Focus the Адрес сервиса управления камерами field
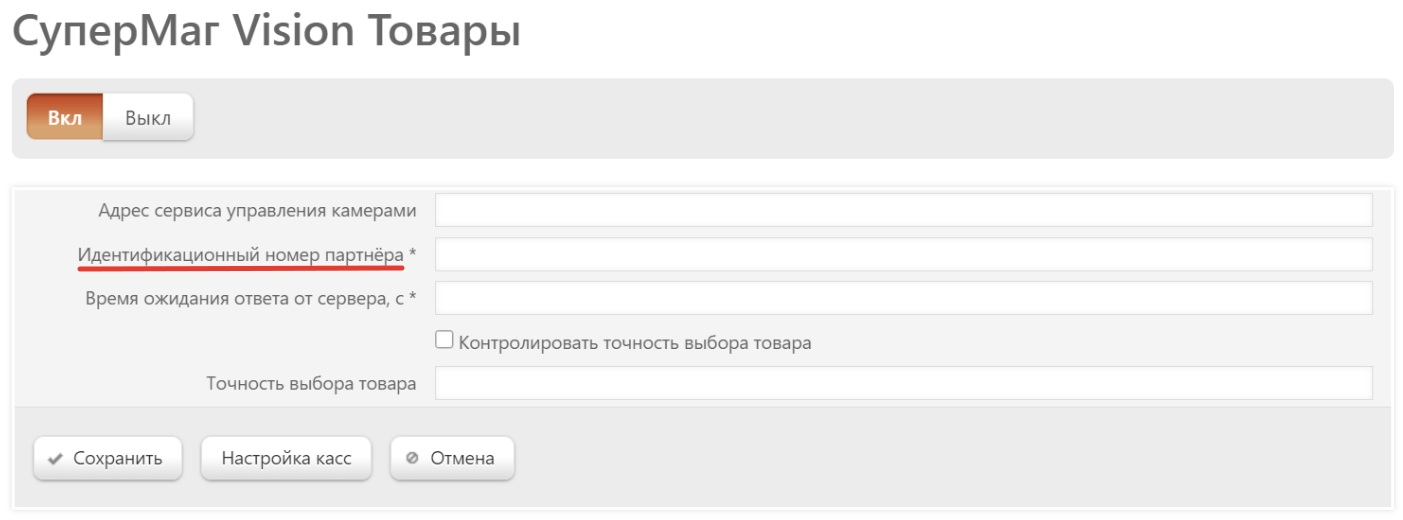The height and width of the screenshot is (520, 1403). [904, 210]
